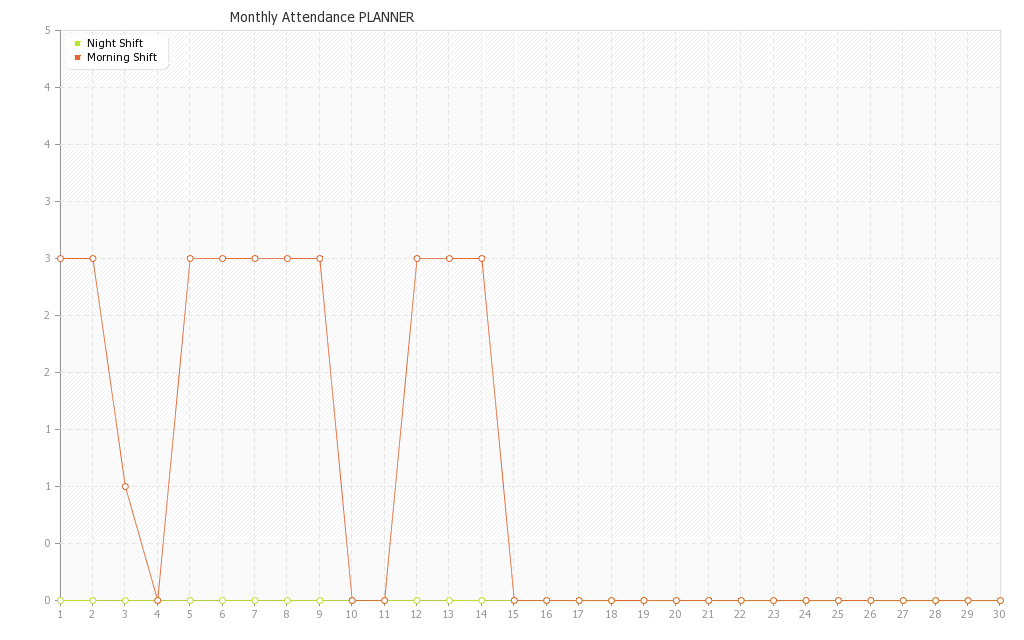Click Morning Shift point at day 5
Image resolution: width=1024 pixels, height=640 pixels.
[190, 258]
